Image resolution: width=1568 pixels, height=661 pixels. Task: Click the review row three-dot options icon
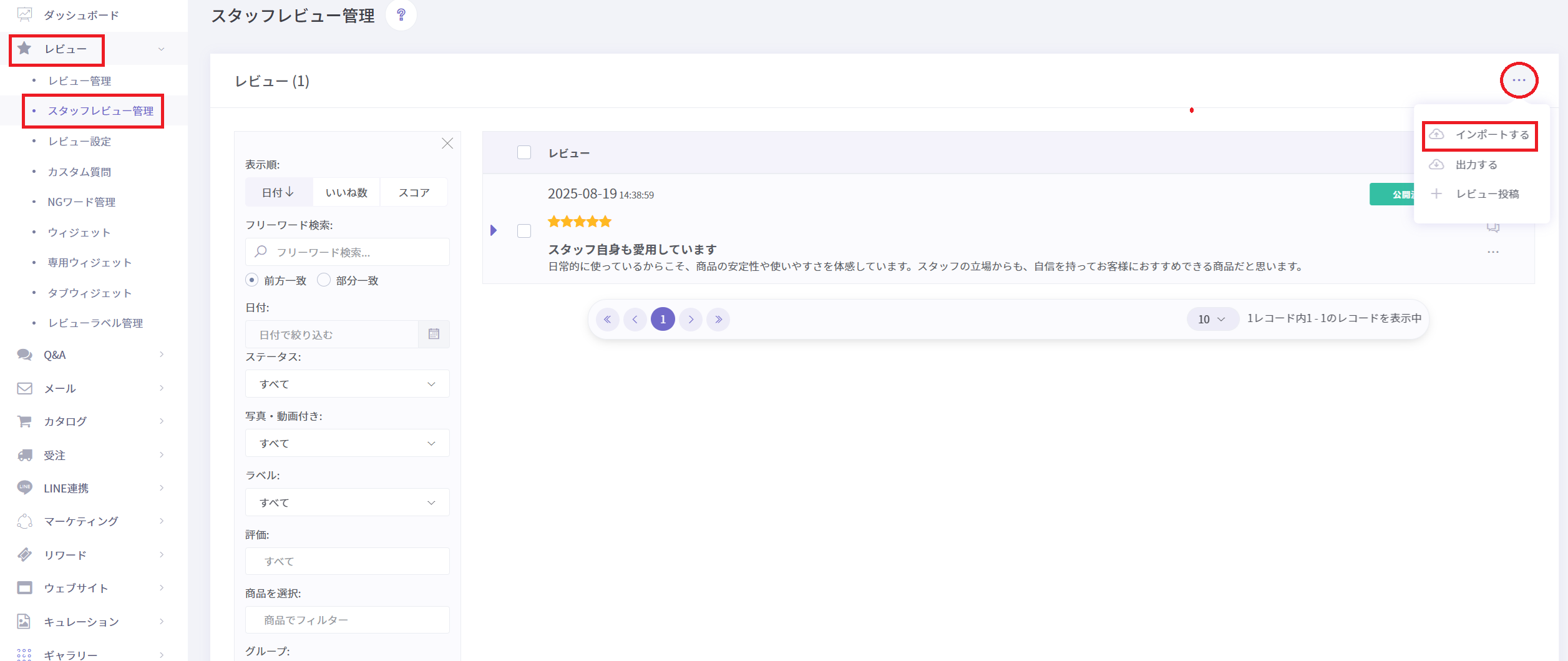[x=1493, y=252]
